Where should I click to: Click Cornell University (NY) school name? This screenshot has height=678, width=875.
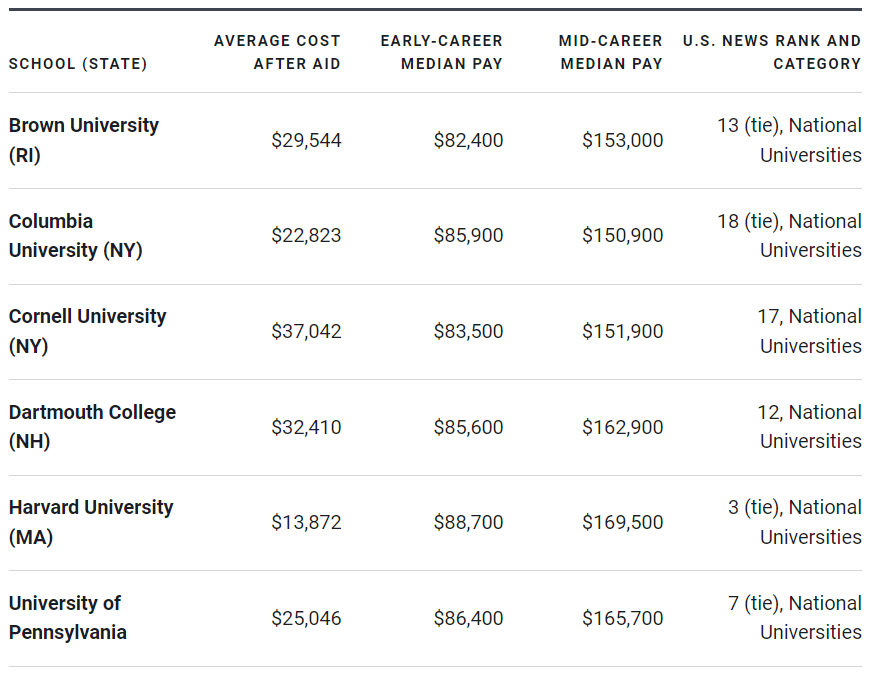[87, 331]
